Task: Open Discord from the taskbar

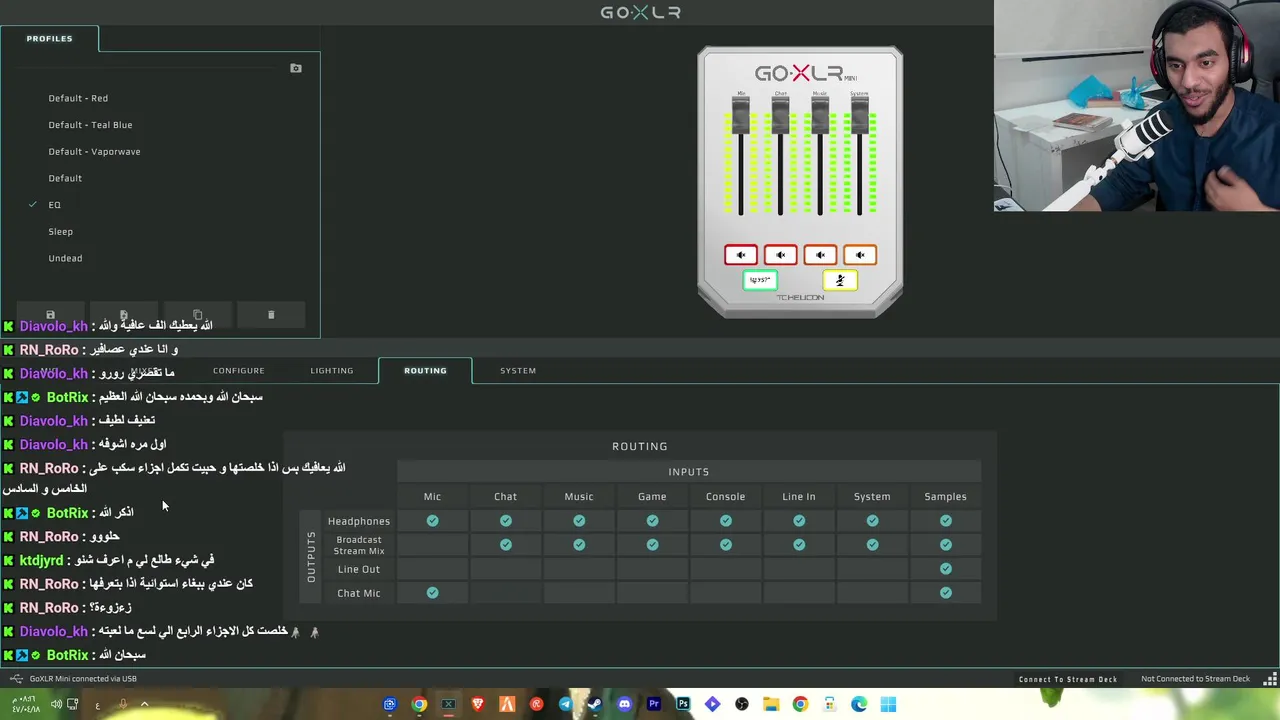Action: (x=625, y=704)
